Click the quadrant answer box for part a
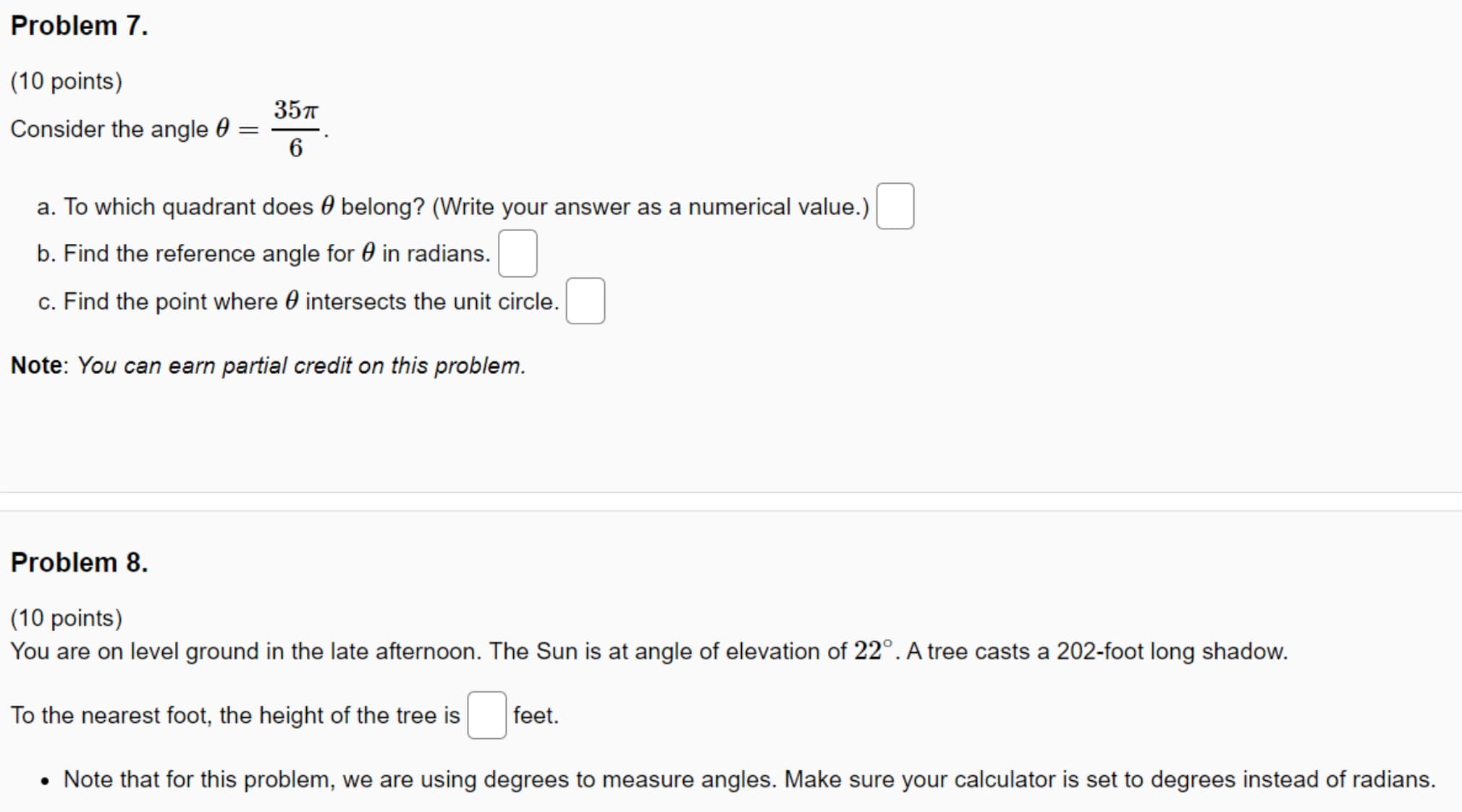This screenshot has height=812, width=1462. 895,206
